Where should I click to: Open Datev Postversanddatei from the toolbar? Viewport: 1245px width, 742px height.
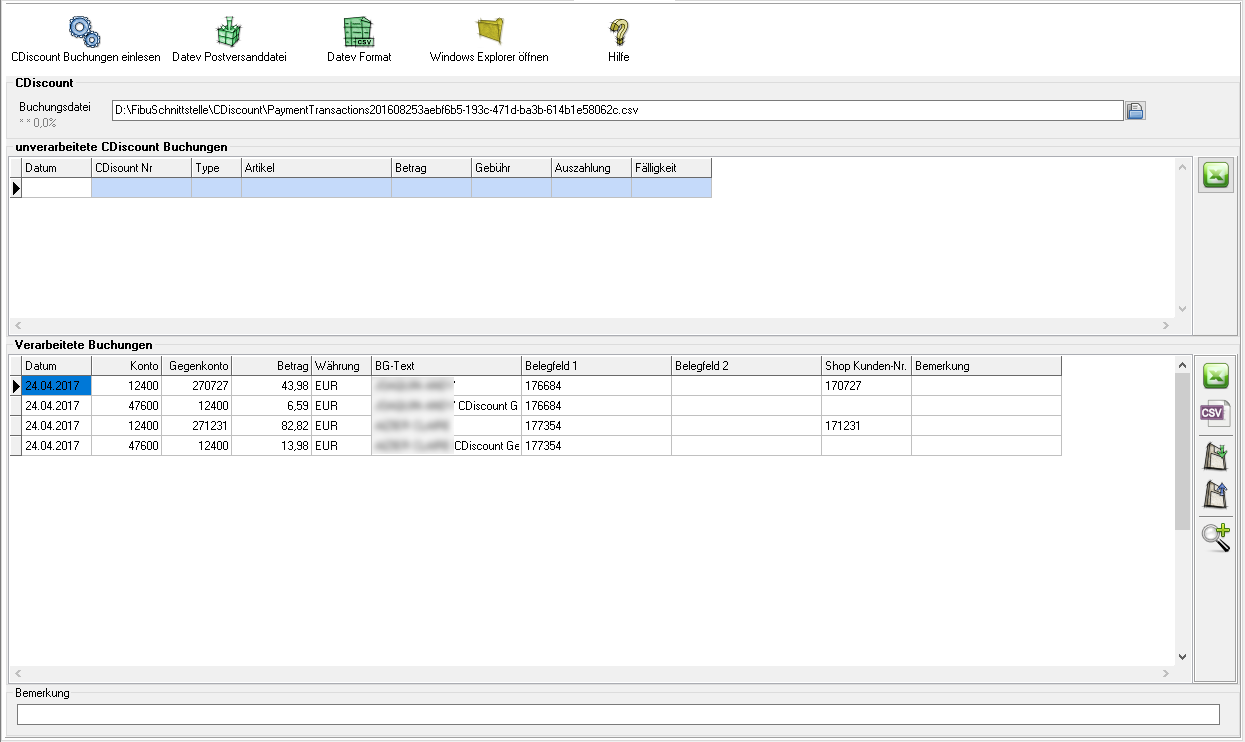[229, 33]
